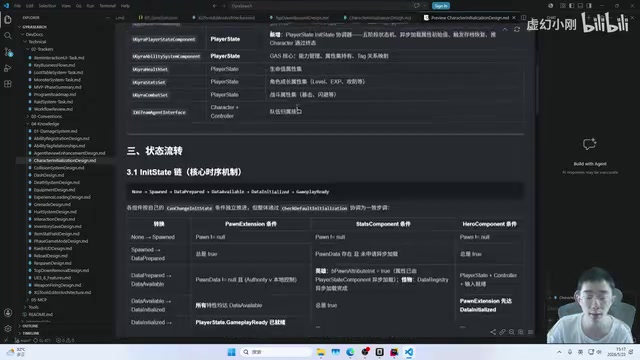Collapse the 04-Knowledge folder
The image size is (640, 360).
tap(45, 124)
